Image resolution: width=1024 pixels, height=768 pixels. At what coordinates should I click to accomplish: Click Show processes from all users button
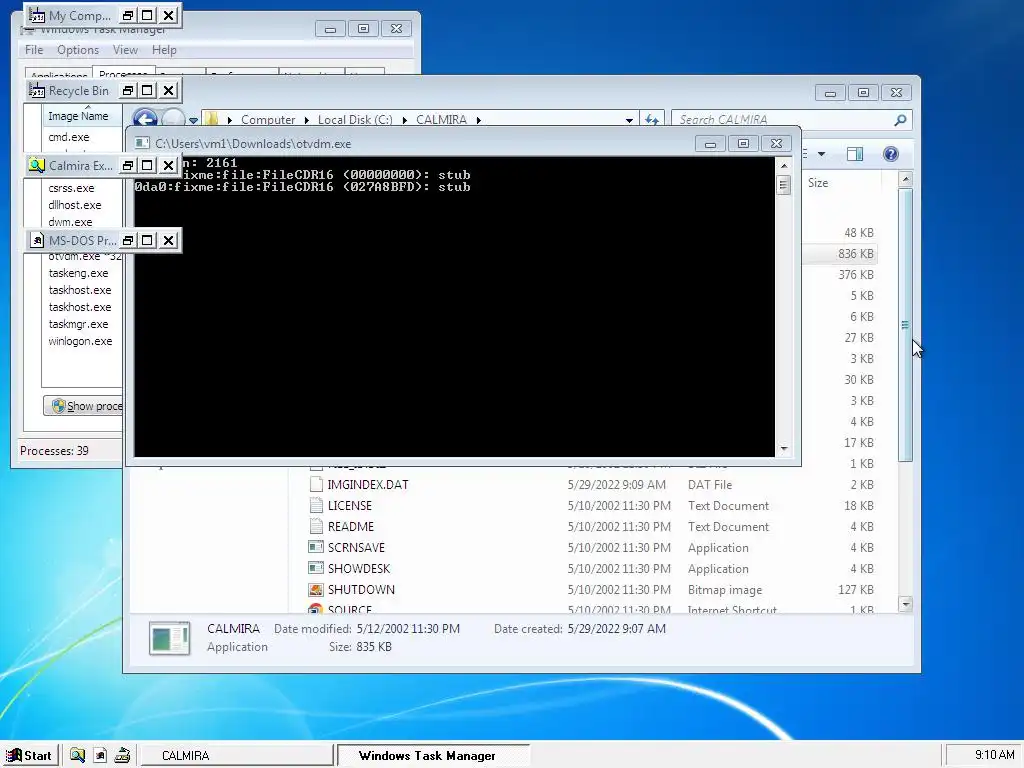point(84,406)
